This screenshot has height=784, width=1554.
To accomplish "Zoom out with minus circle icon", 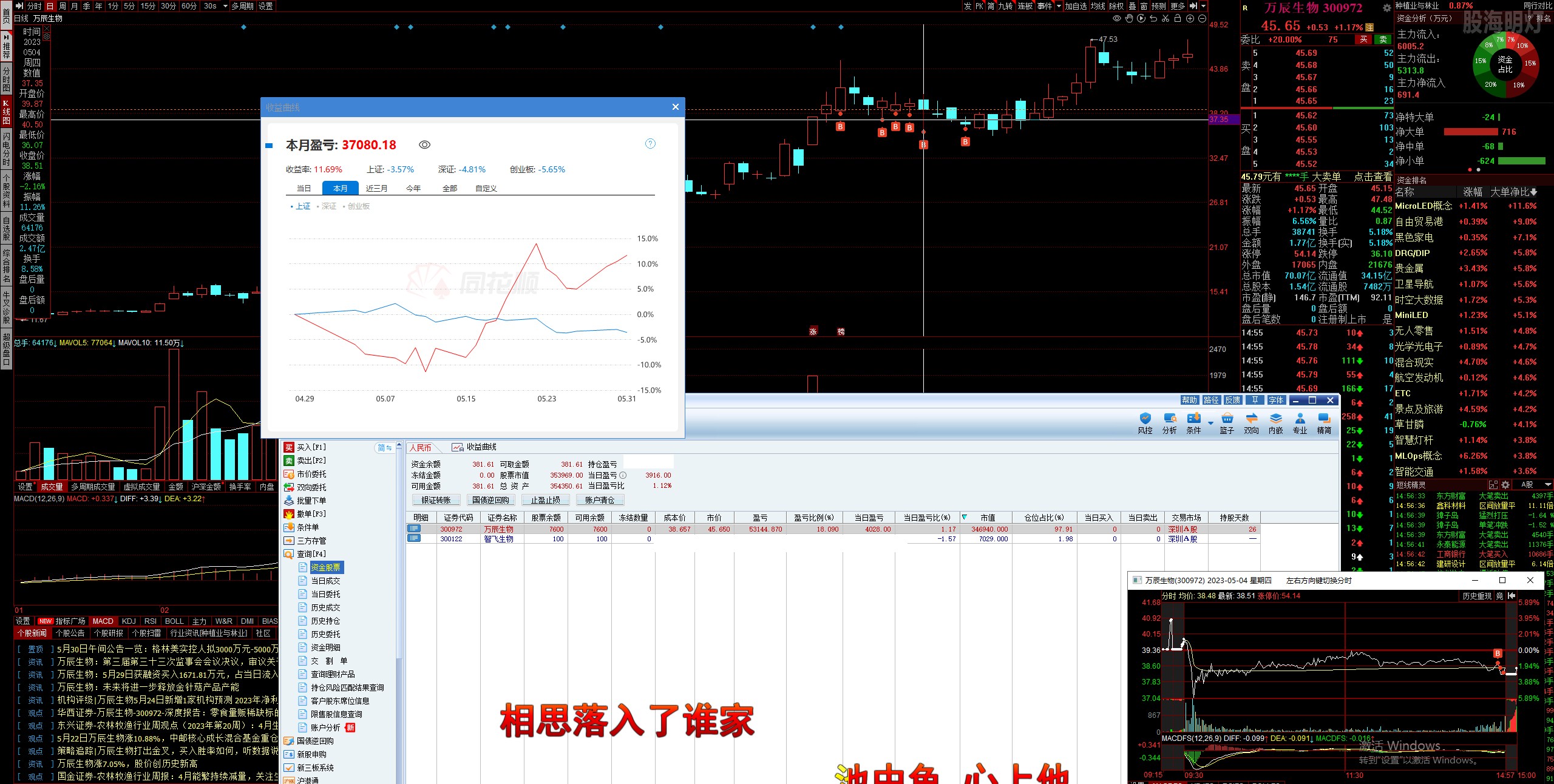I will point(1202,18).
